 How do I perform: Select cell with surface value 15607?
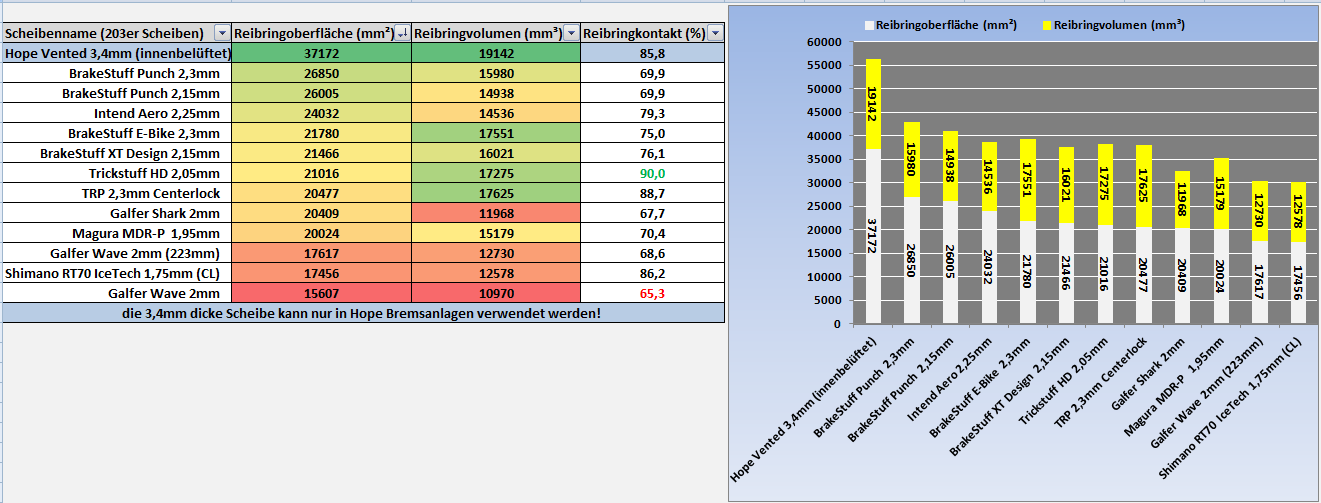click(x=321, y=293)
